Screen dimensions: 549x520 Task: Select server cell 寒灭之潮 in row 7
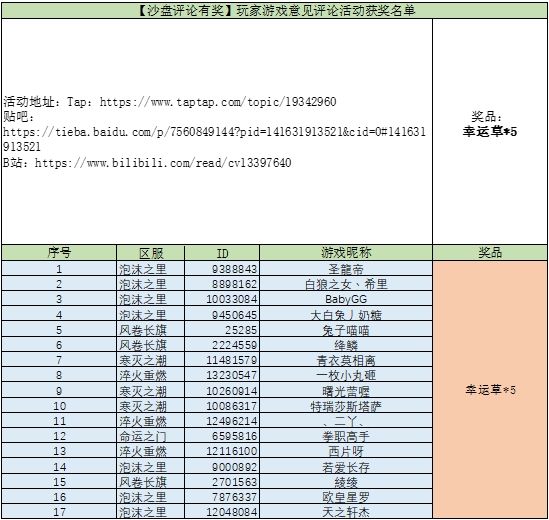pyautogui.click(x=151, y=360)
